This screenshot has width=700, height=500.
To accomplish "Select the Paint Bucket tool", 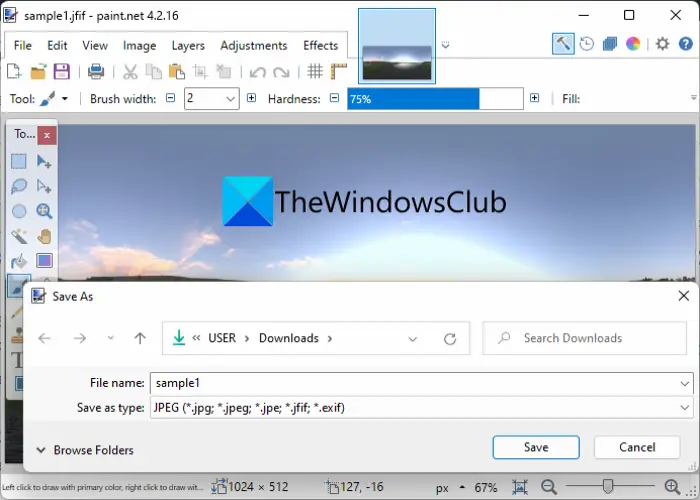I will pos(19,261).
